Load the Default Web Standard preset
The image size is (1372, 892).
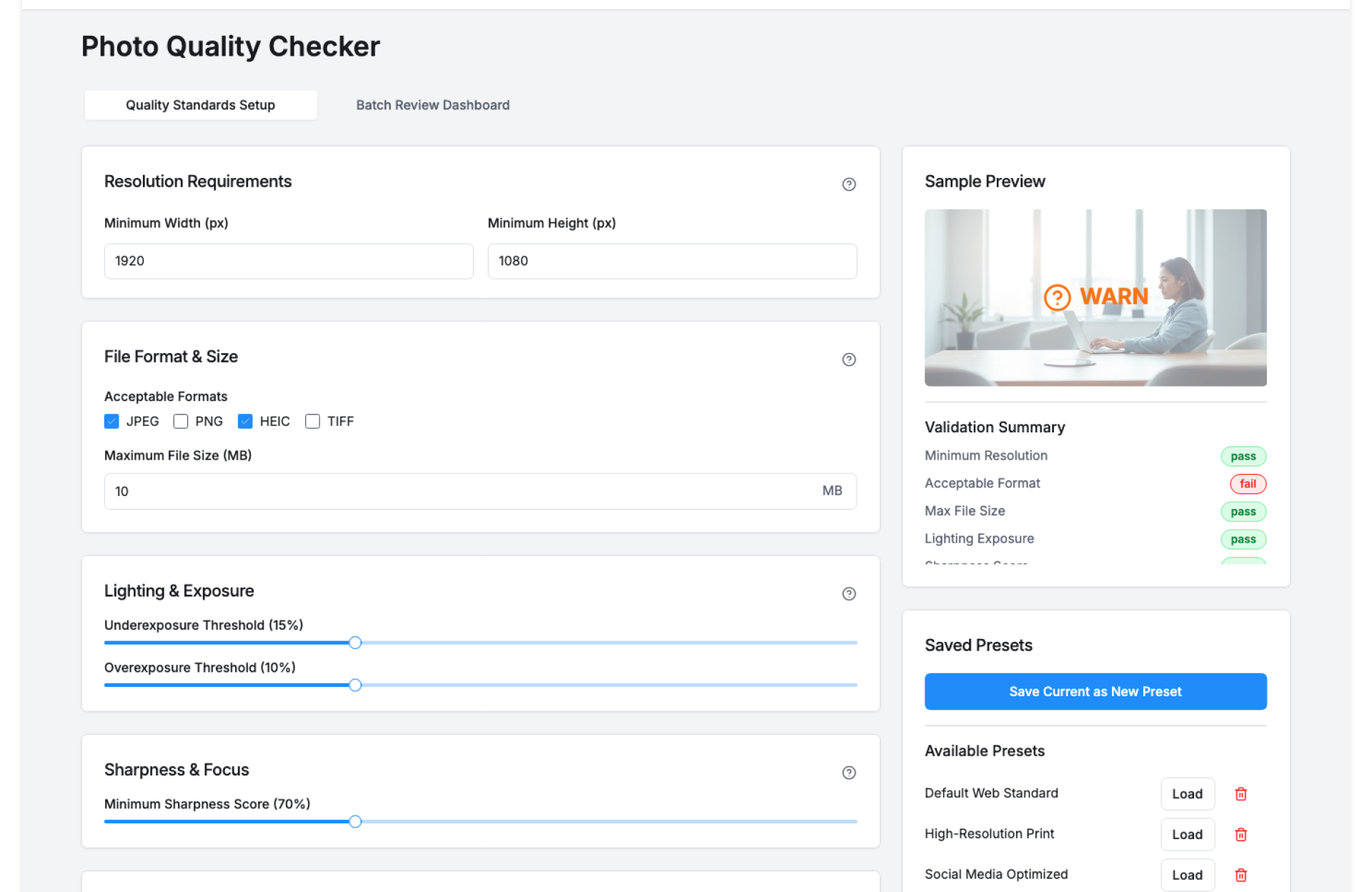pos(1187,794)
